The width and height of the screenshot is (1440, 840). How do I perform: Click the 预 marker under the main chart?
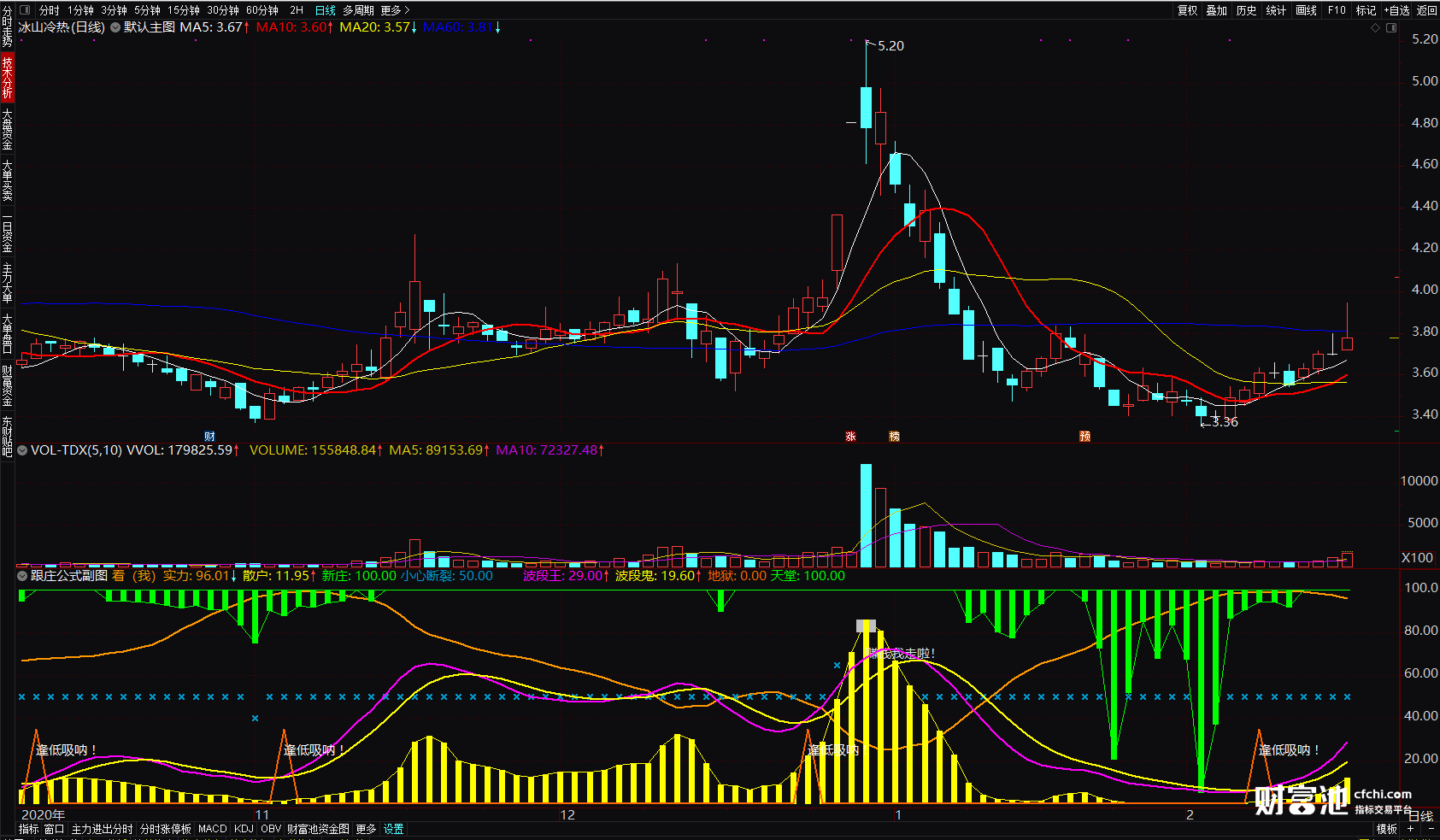pyautogui.click(x=1084, y=437)
